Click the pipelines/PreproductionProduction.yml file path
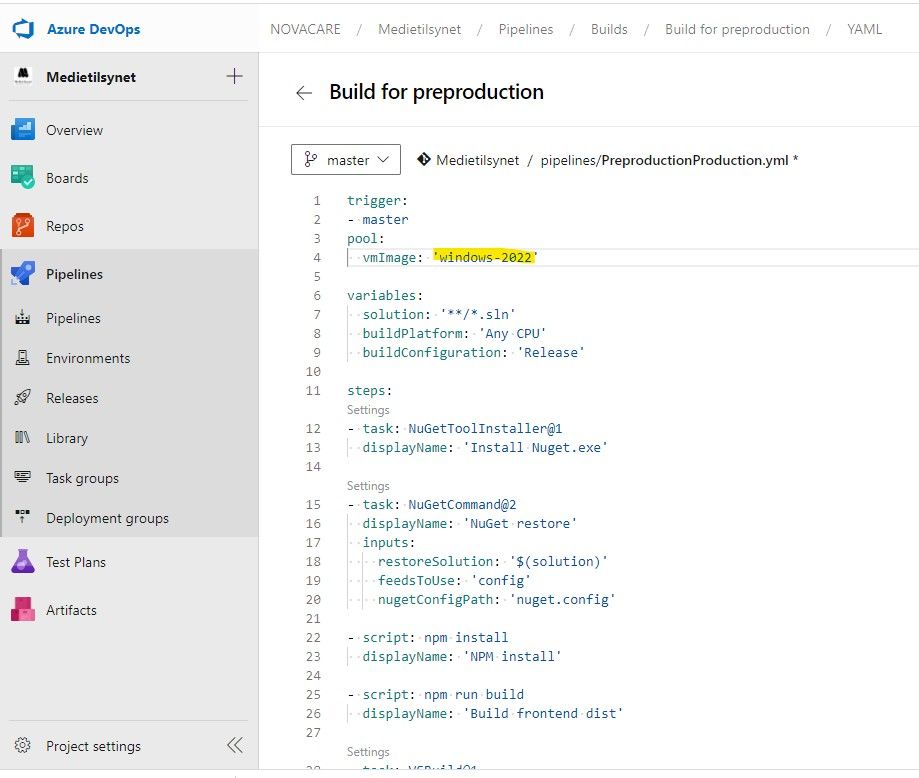Viewport: 919px width, 778px height. [664, 160]
